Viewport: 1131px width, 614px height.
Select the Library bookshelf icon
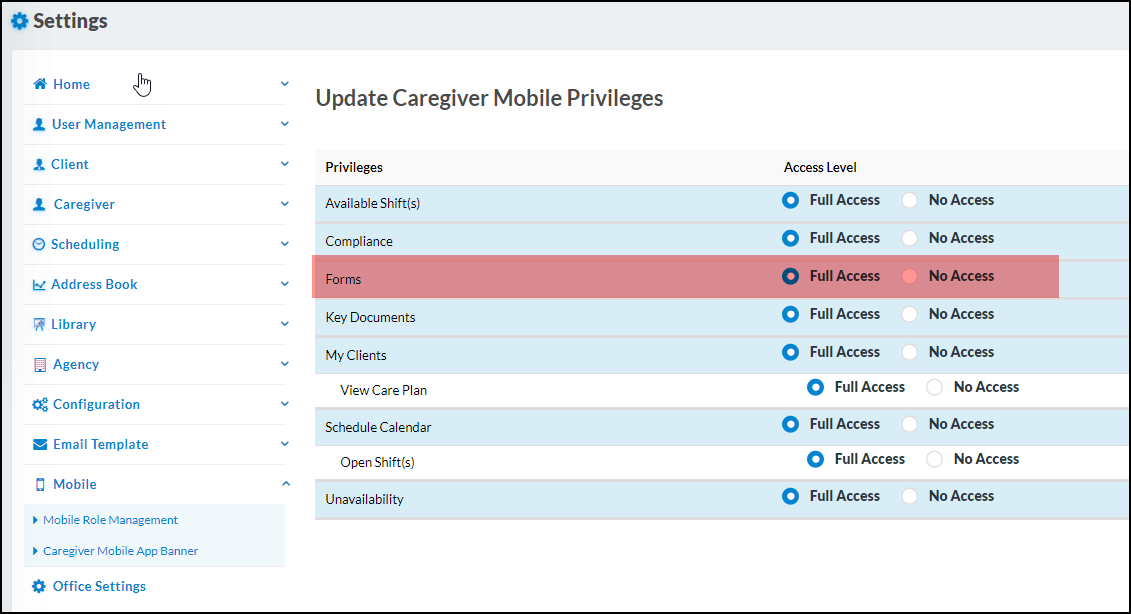pos(37,324)
